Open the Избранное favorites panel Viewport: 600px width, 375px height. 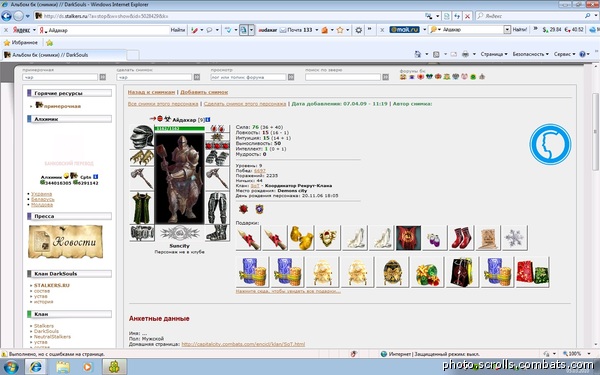[x=21, y=42]
